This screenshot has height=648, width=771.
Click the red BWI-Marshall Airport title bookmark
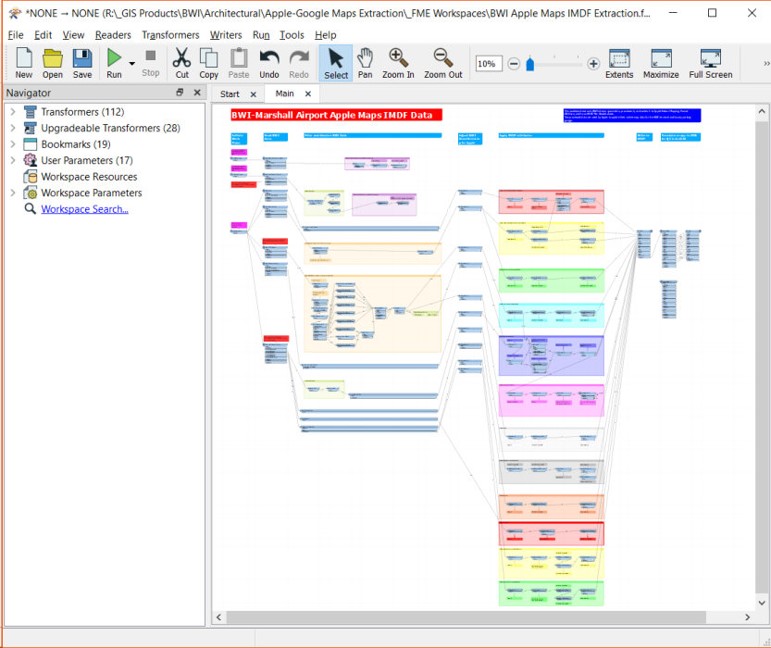pos(336,115)
